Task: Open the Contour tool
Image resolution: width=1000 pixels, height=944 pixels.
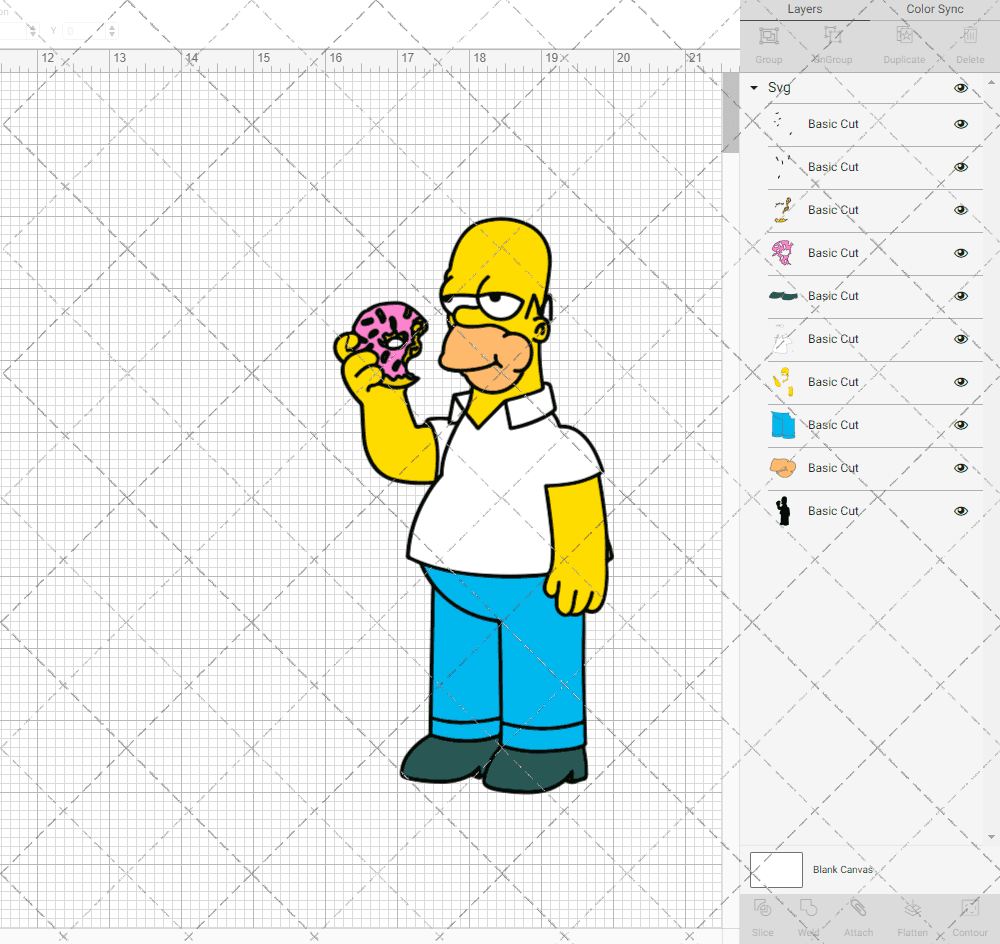Action: (969, 908)
